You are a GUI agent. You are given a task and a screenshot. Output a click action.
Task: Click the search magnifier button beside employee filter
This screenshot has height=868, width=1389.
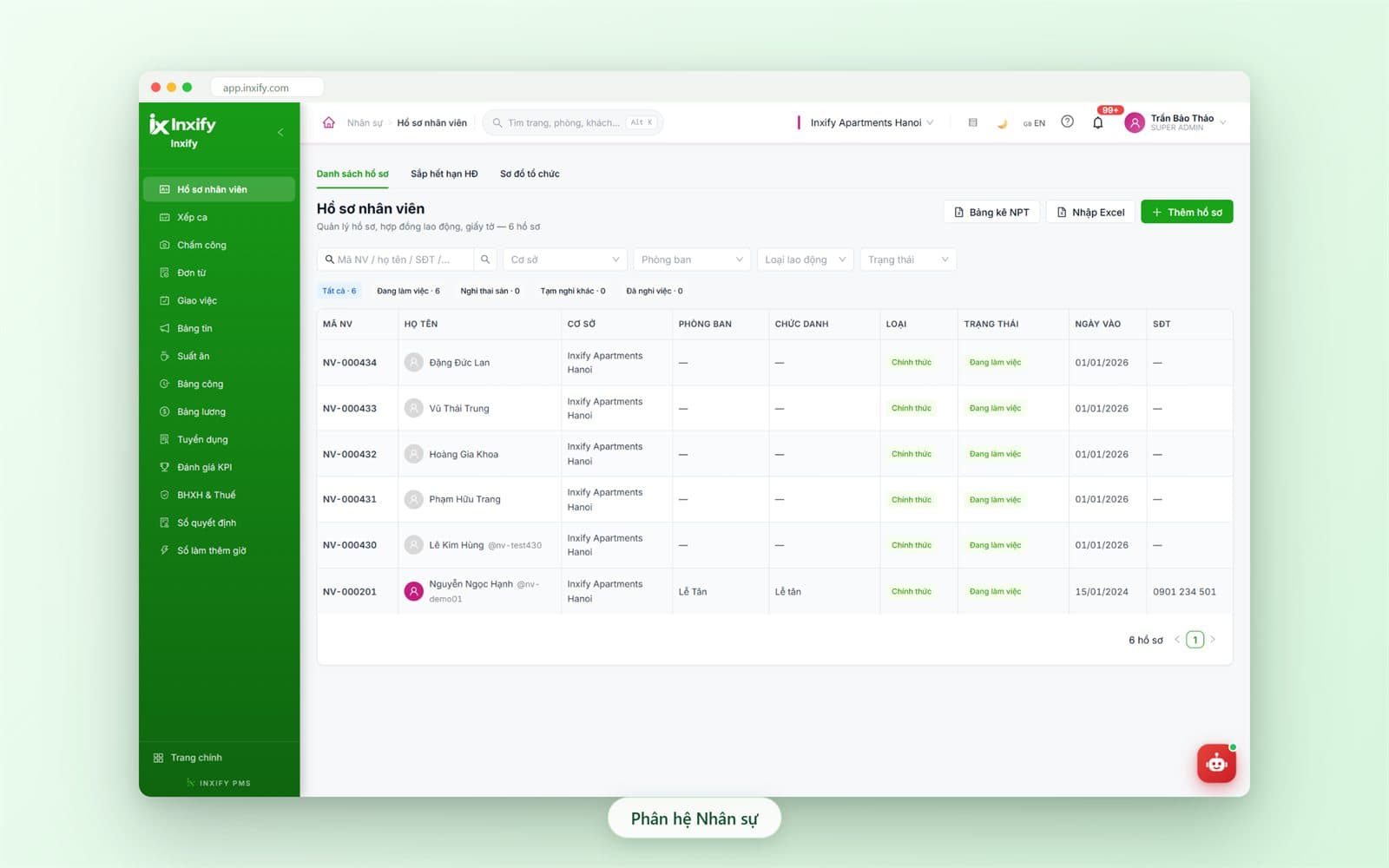[x=485, y=260]
